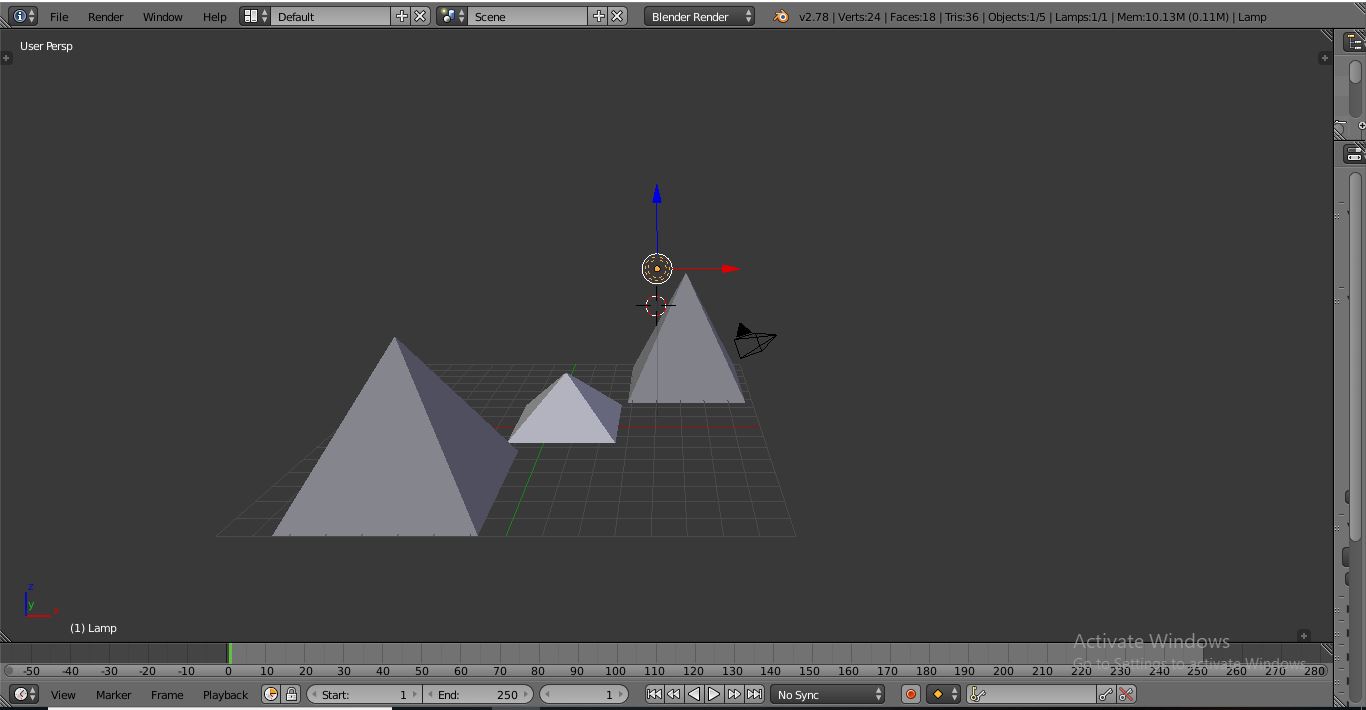Image resolution: width=1366 pixels, height=710 pixels.
Task: Open the timeline View menu
Action: (63, 695)
